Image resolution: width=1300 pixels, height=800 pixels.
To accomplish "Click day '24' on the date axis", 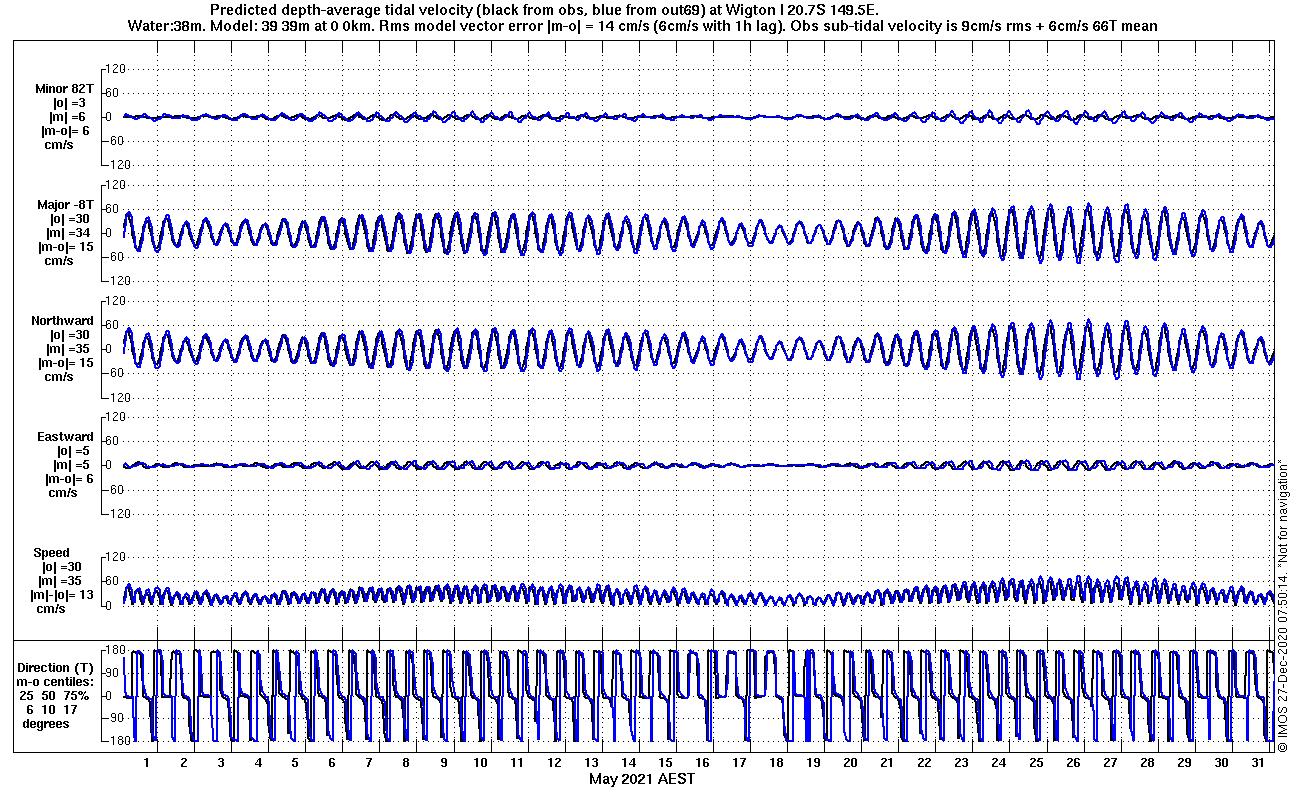I will tap(998, 763).
